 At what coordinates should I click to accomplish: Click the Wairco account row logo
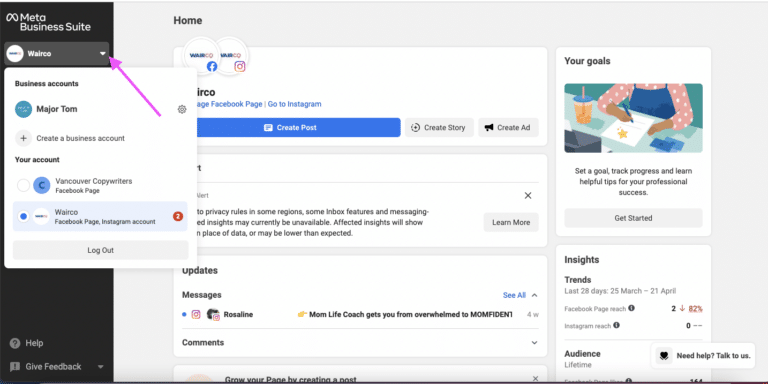click(42, 216)
